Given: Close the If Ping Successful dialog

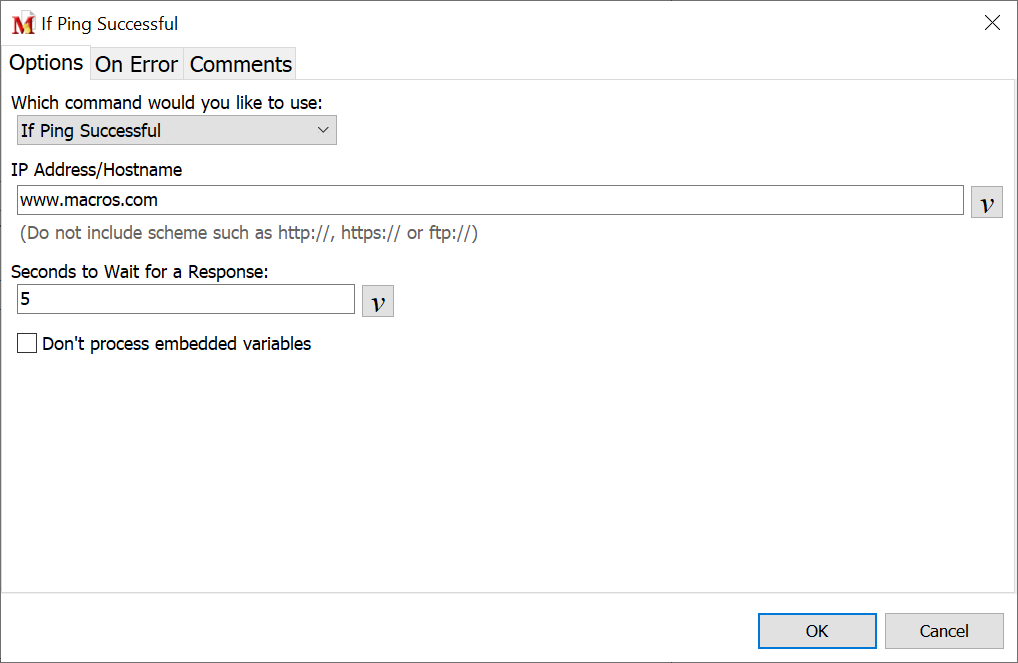Looking at the screenshot, I should coord(992,23).
